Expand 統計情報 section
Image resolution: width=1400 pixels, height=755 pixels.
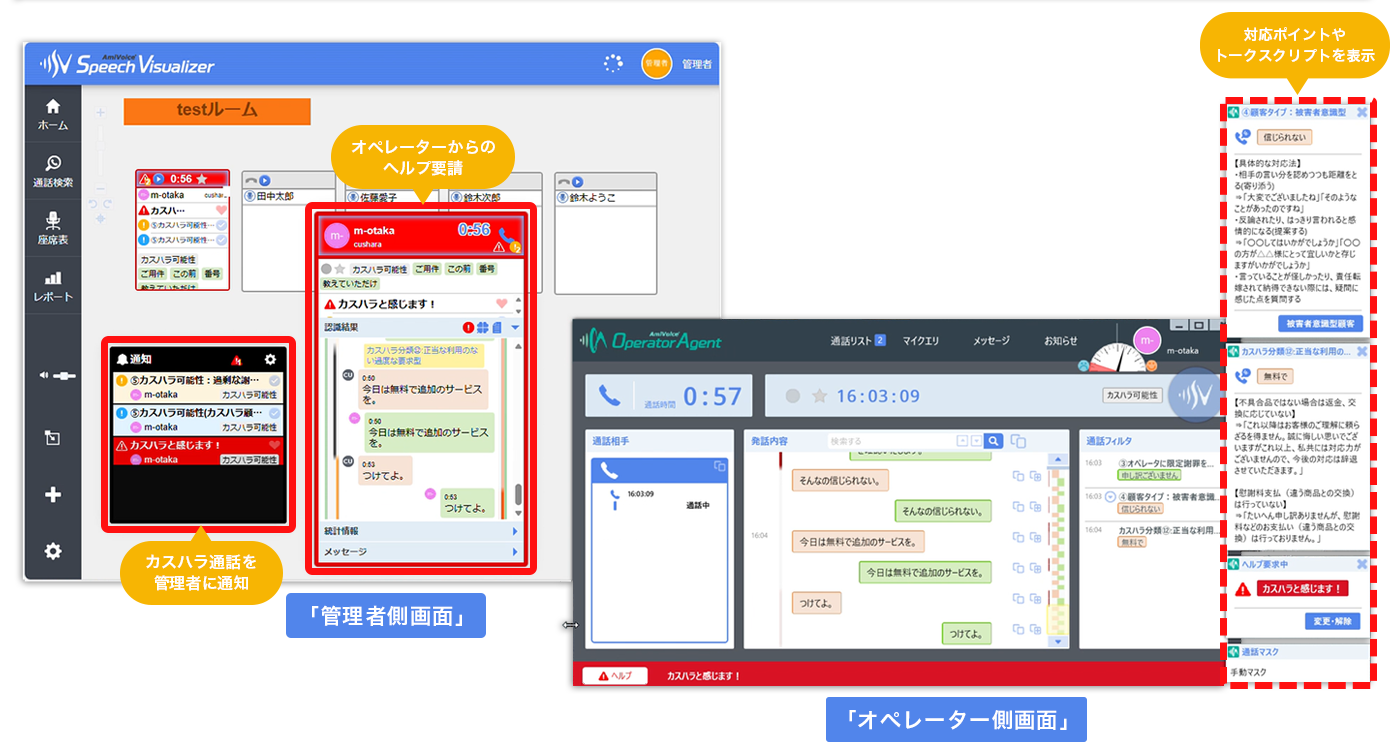pyautogui.click(x=421, y=531)
